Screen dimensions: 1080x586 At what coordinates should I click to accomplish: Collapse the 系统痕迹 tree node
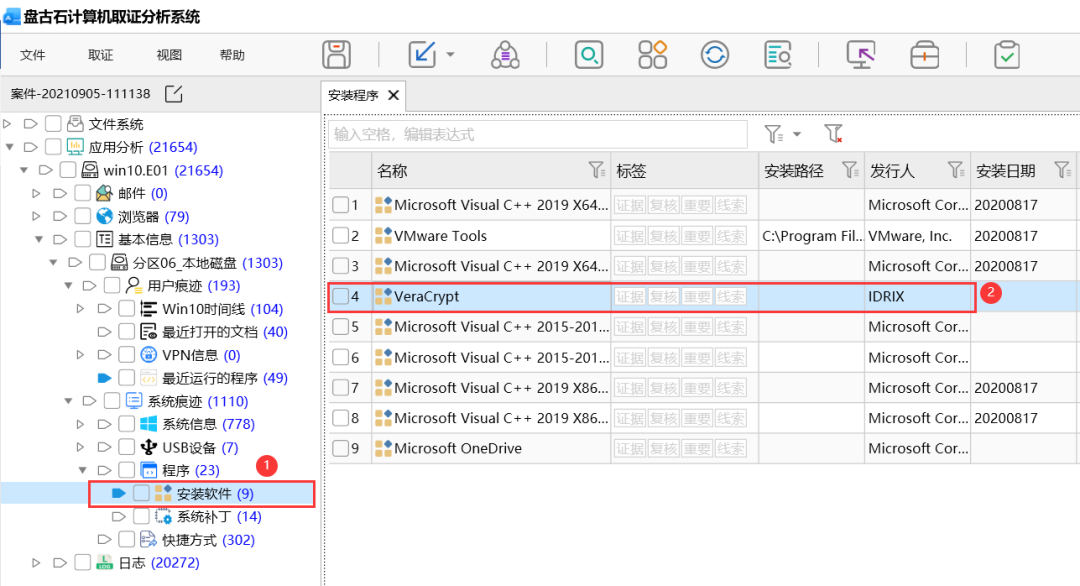tap(68, 401)
